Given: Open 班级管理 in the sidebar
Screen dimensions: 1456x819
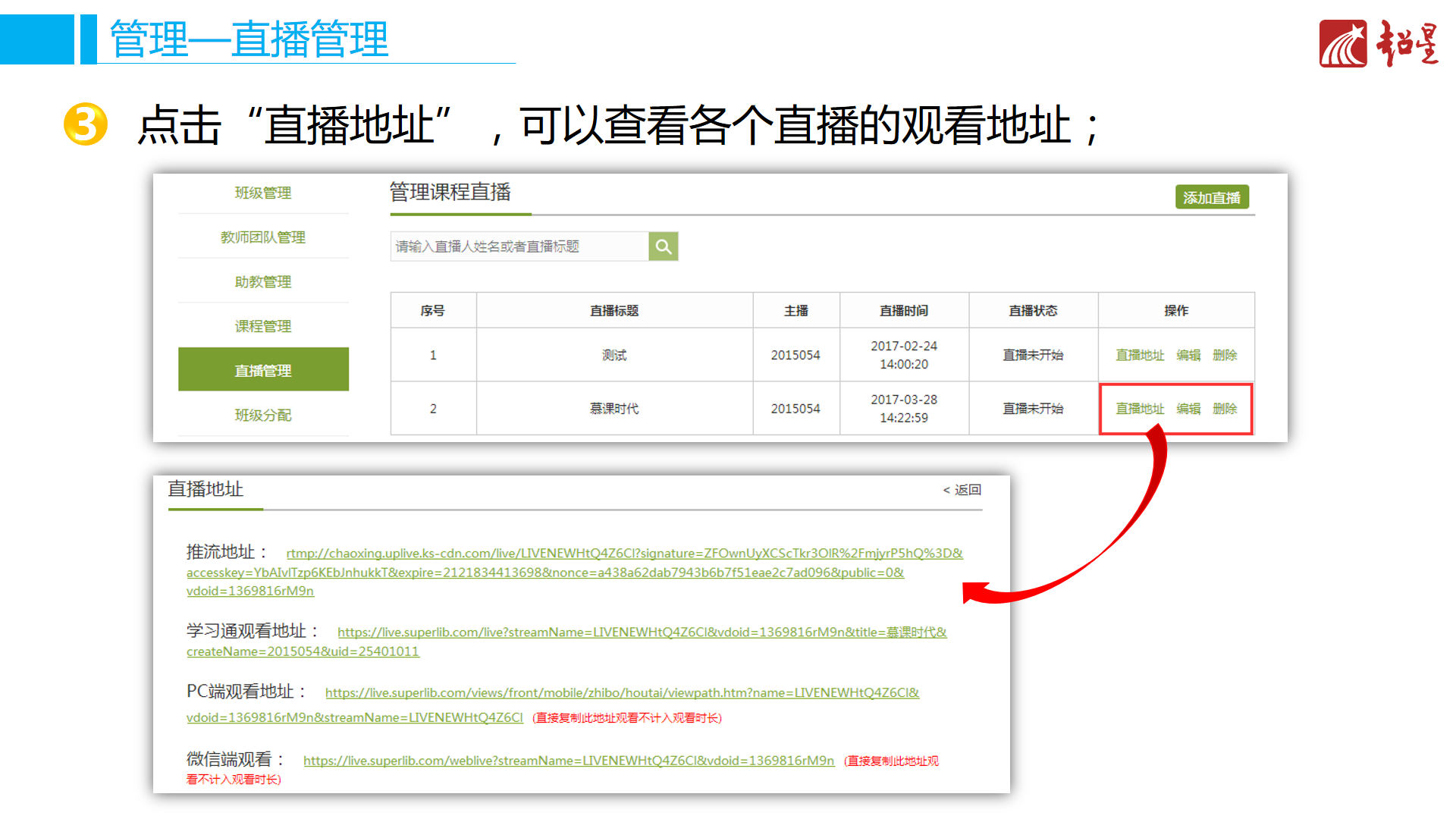Looking at the screenshot, I should (262, 193).
